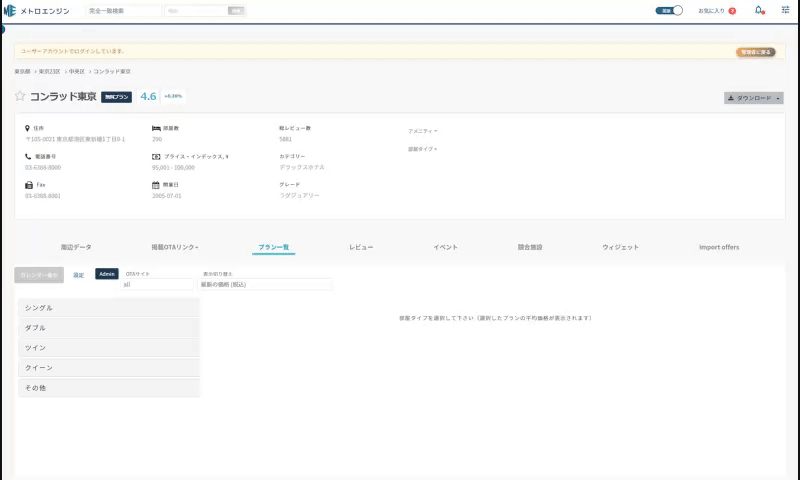The image size is (800, 480).
Task: Switch to the 競合施設 tab
Action: [530, 247]
